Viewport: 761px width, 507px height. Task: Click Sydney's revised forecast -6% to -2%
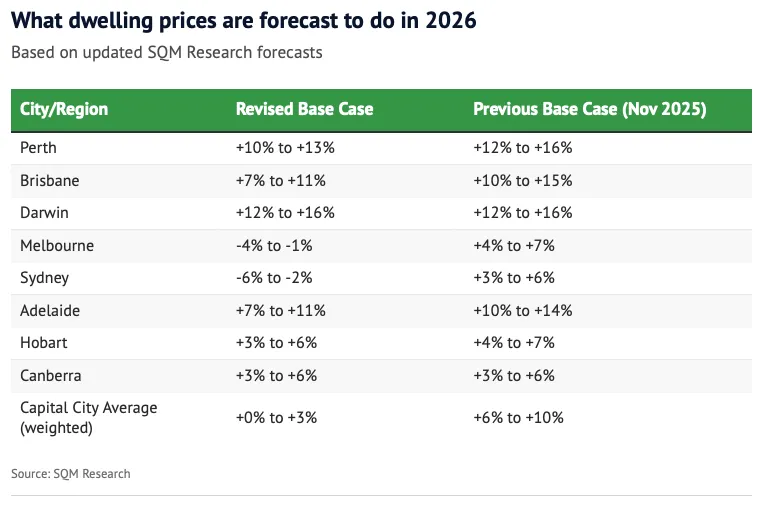tap(276, 277)
